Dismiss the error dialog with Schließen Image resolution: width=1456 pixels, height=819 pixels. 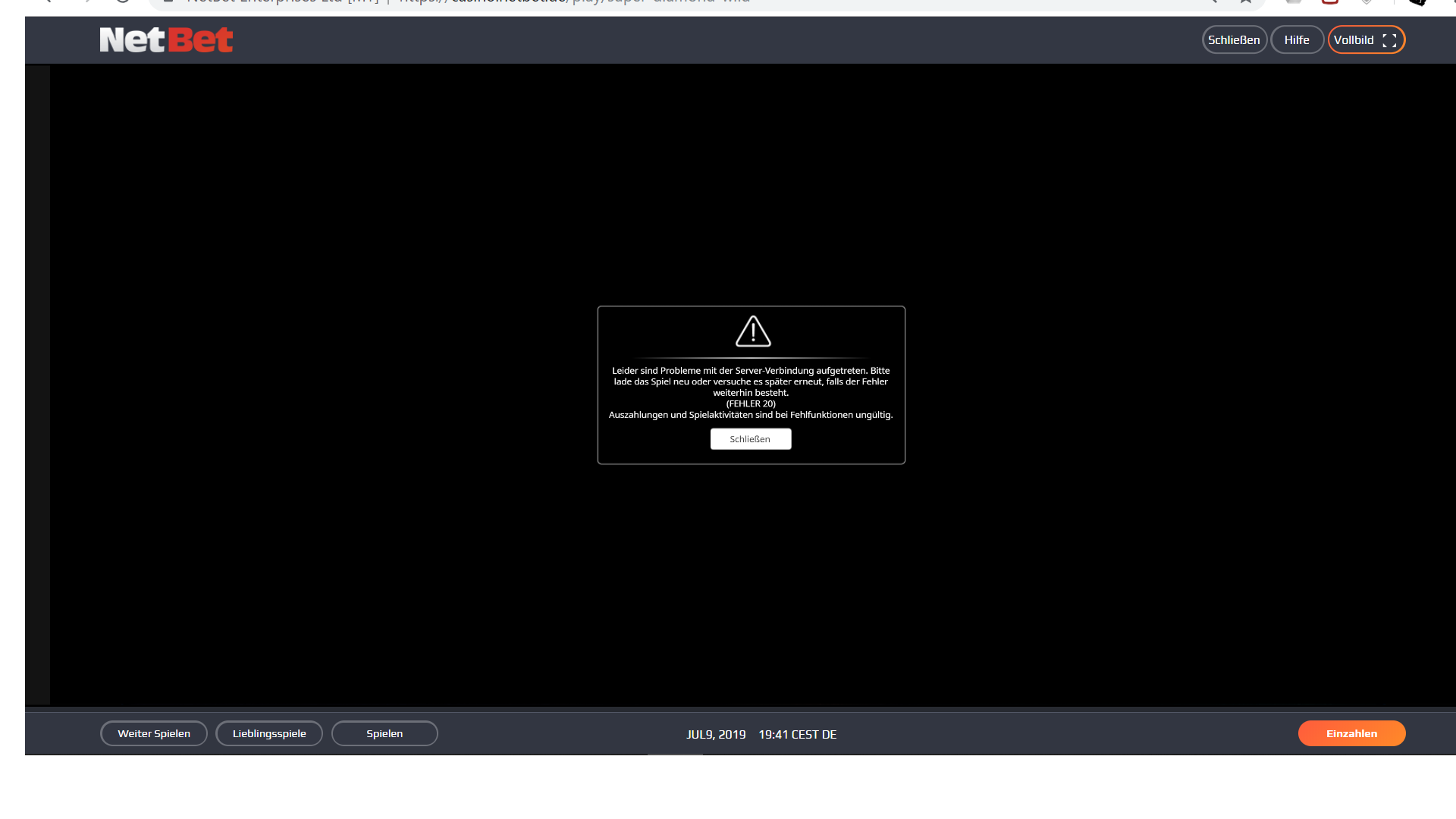point(750,439)
